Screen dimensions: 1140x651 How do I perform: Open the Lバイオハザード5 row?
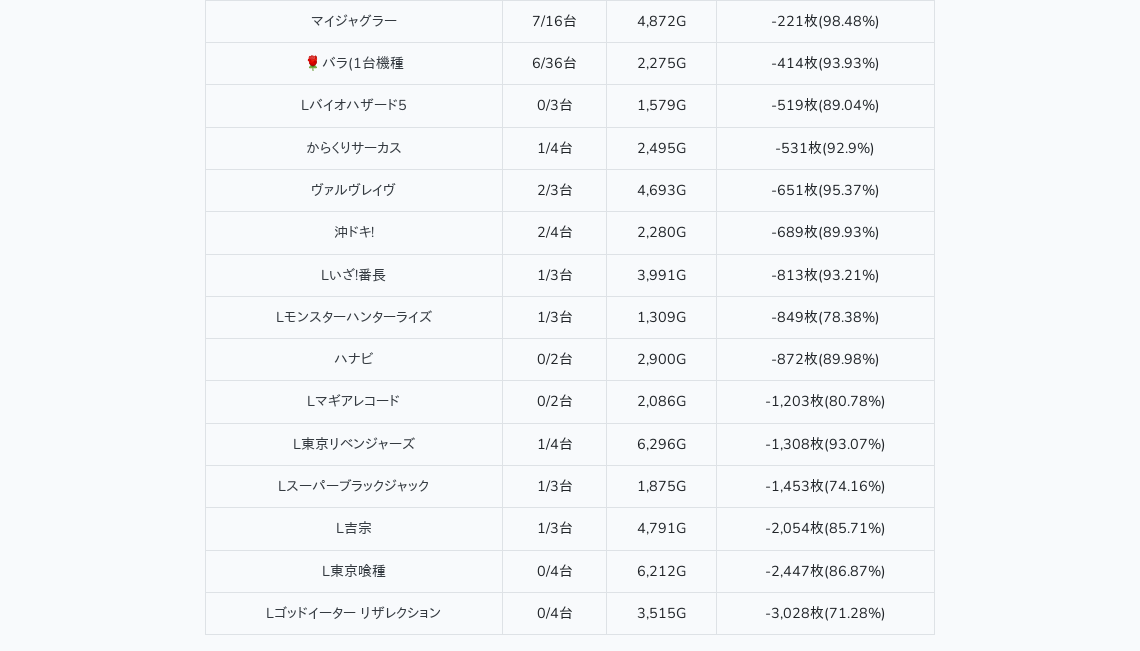pos(353,105)
